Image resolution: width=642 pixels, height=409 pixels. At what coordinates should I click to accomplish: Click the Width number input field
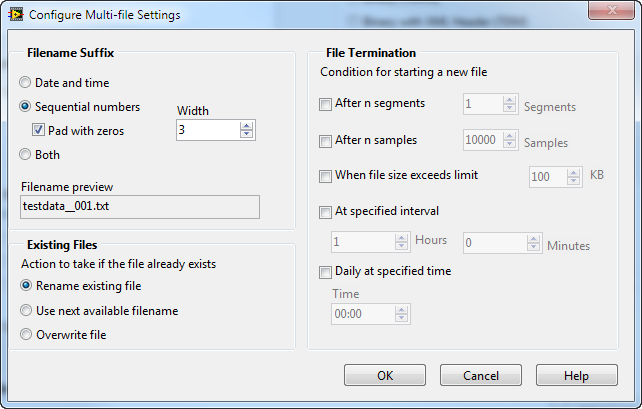coord(207,129)
